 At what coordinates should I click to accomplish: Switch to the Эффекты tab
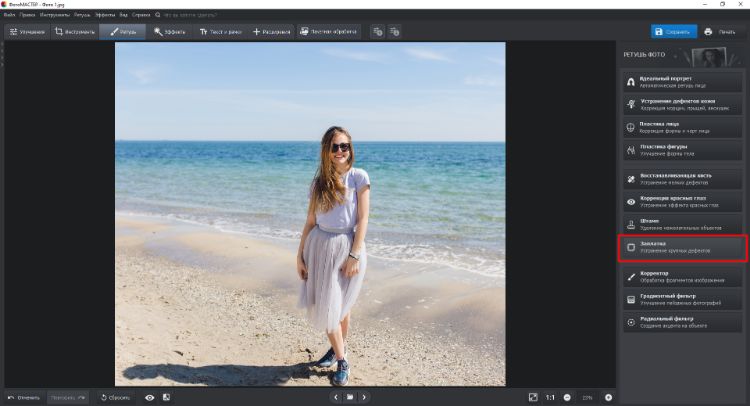pos(173,32)
